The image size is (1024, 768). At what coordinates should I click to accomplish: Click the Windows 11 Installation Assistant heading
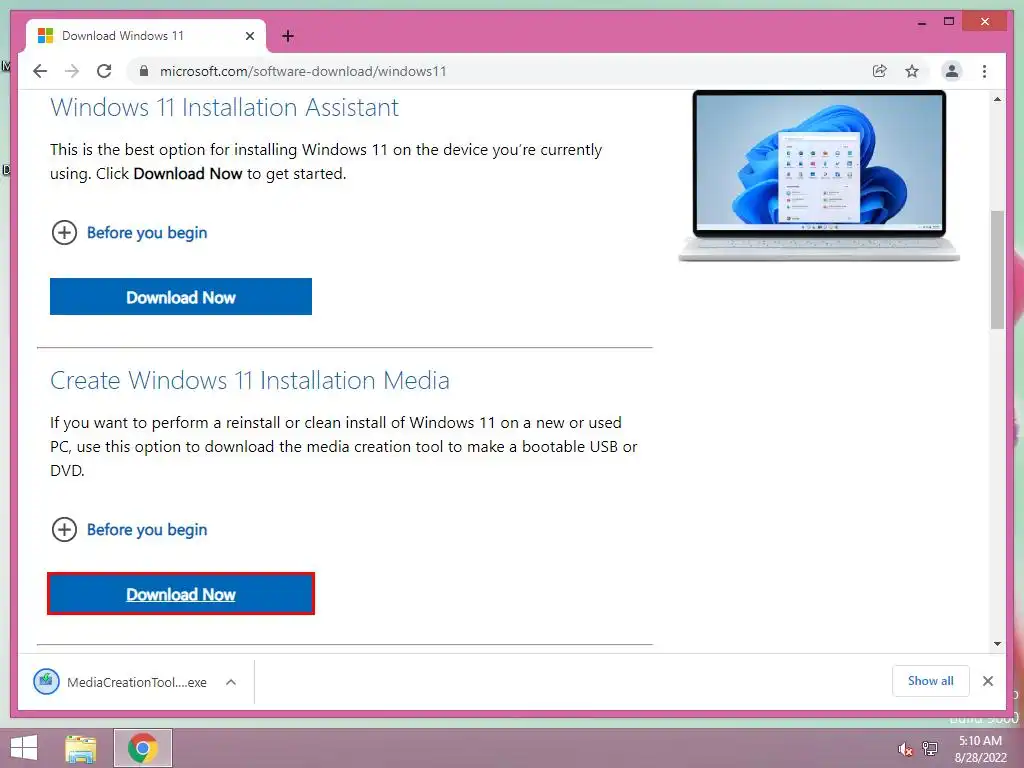coord(224,108)
